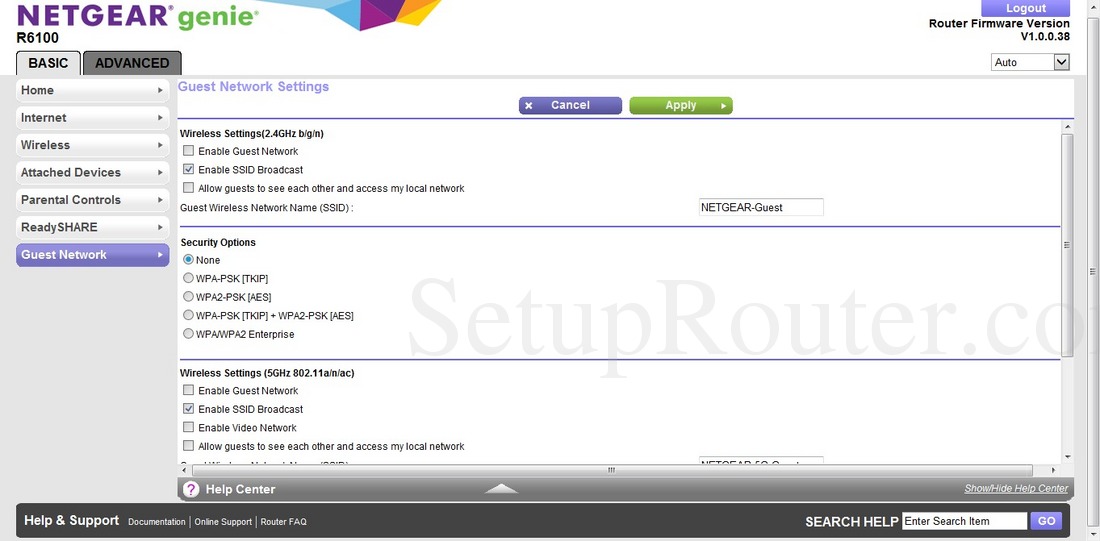
Task: Click the Guest Network Settings heading
Action: coord(253,87)
